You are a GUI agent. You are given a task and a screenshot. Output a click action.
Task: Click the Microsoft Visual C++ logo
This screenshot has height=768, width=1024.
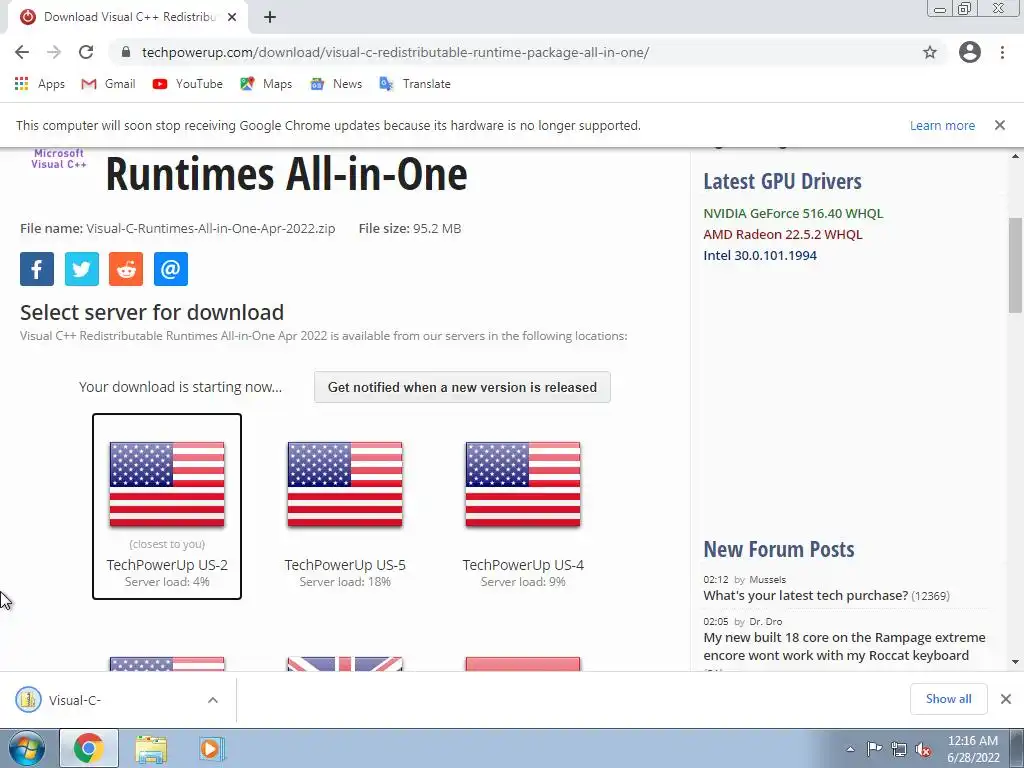59,159
